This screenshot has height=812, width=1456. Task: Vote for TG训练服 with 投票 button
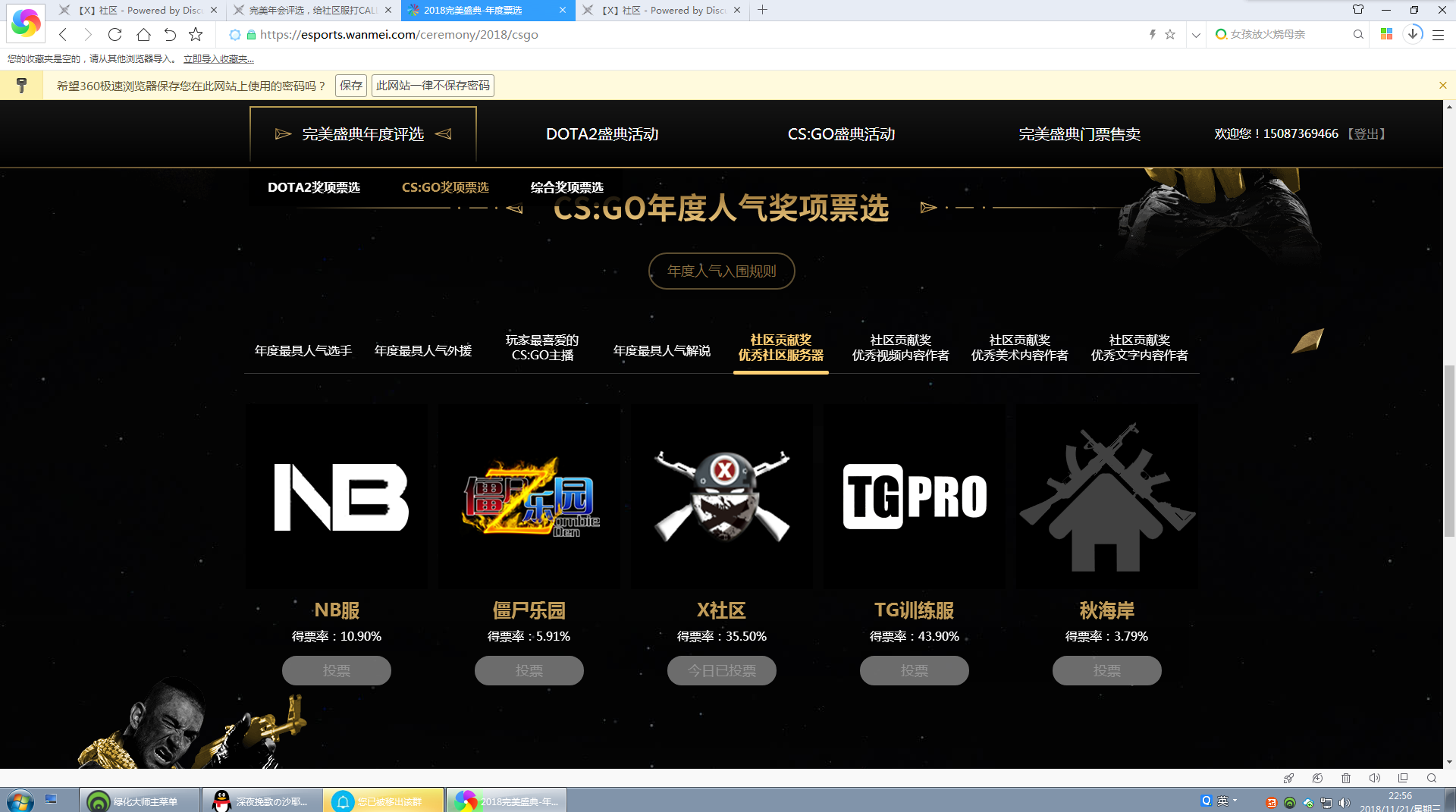pyautogui.click(x=914, y=670)
